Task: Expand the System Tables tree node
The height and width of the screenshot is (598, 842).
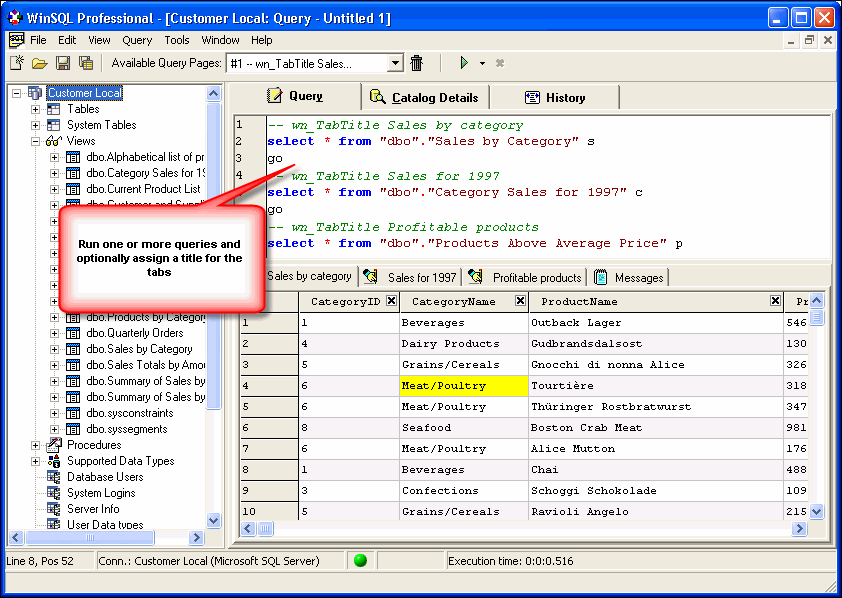Action: [35, 126]
